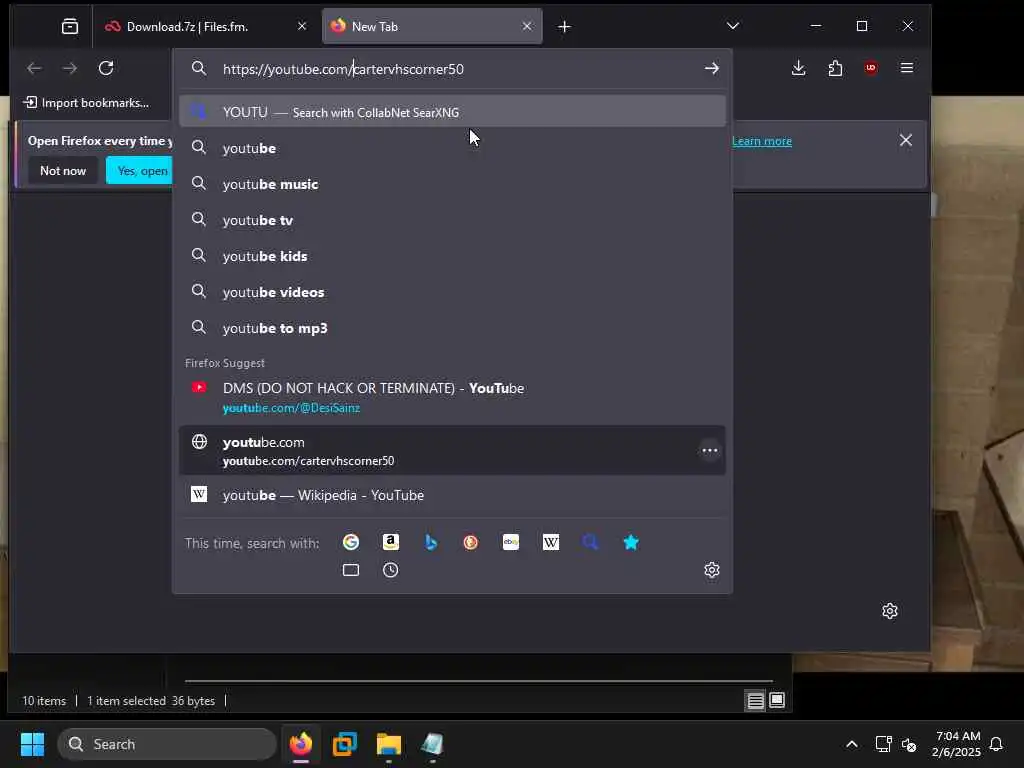Open the three-dot menu for youtube.com result
Screen dimensions: 1024x768
click(x=710, y=451)
